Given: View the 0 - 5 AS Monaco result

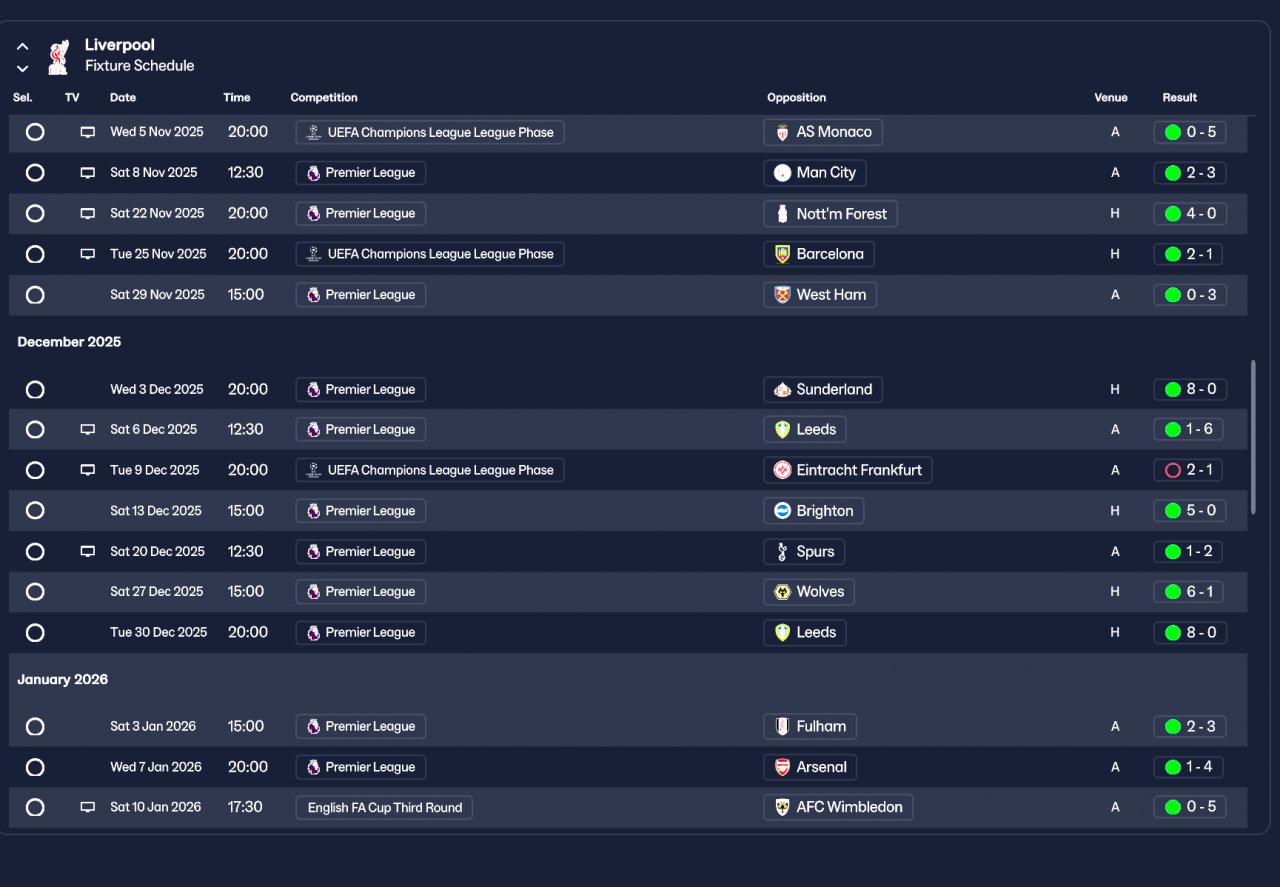Looking at the screenshot, I should pos(1190,132).
